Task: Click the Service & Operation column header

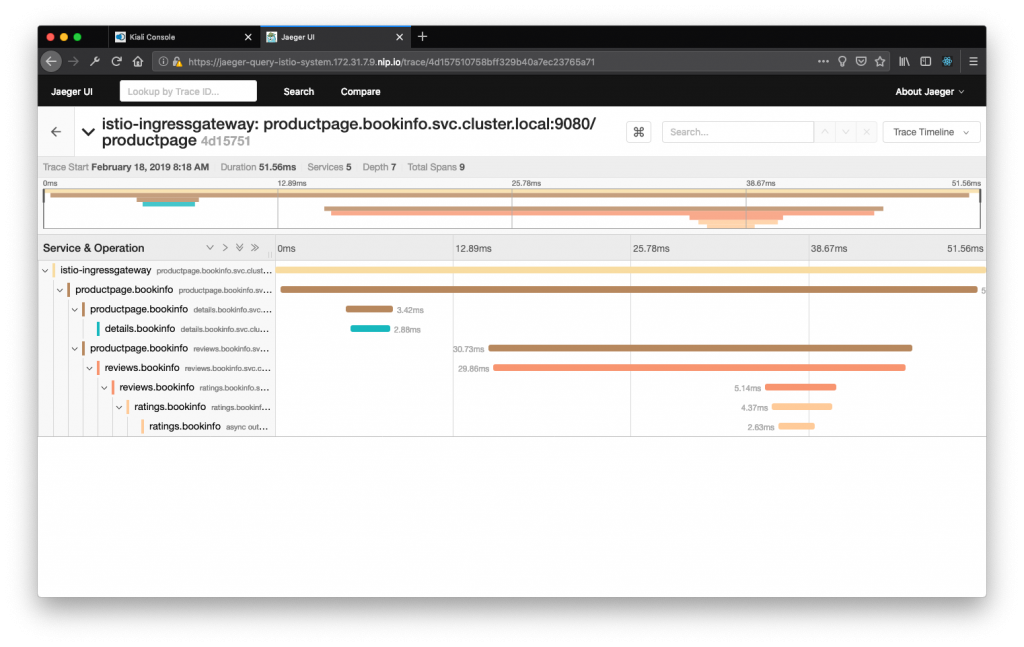Action: 93,248
